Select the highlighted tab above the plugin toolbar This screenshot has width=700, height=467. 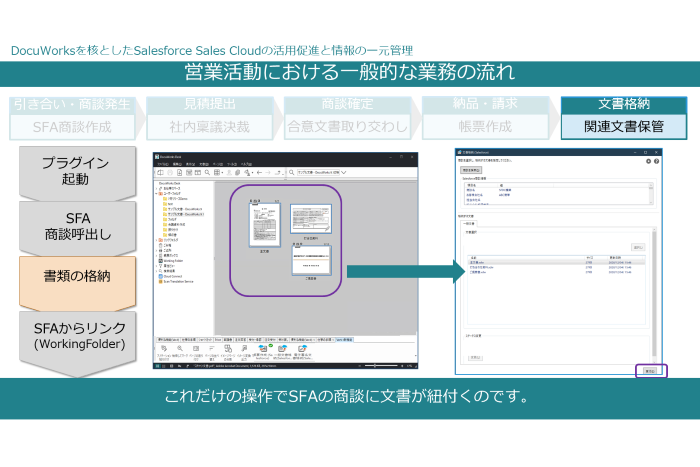[x=344, y=340]
